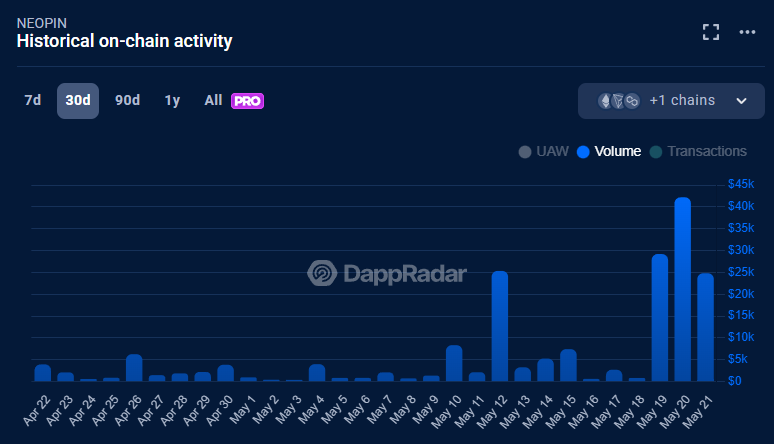Click the May 12 volume bar
The height and width of the screenshot is (444, 774).
pos(500,326)
